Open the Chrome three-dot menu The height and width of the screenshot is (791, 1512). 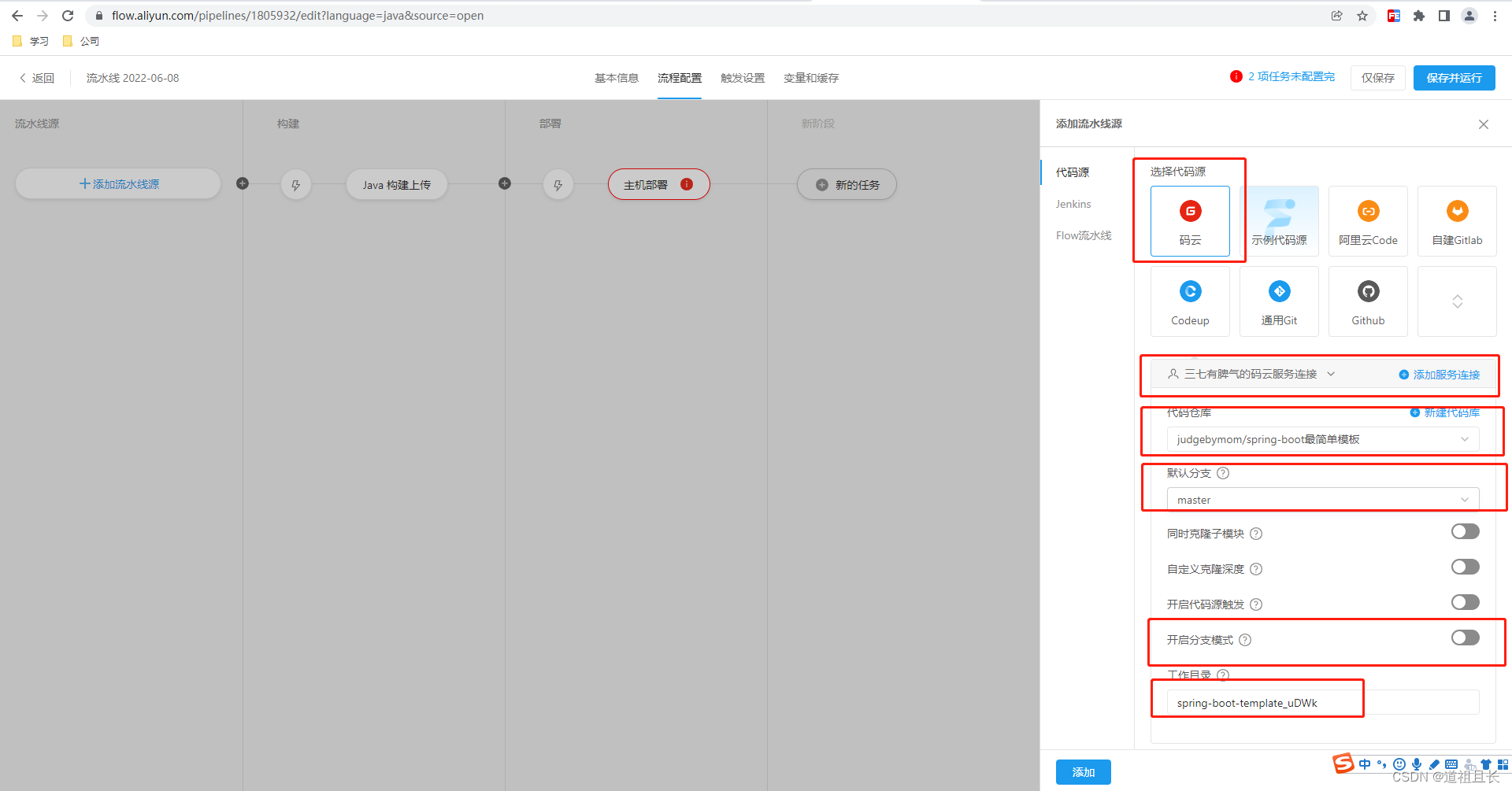(1495, 16)
